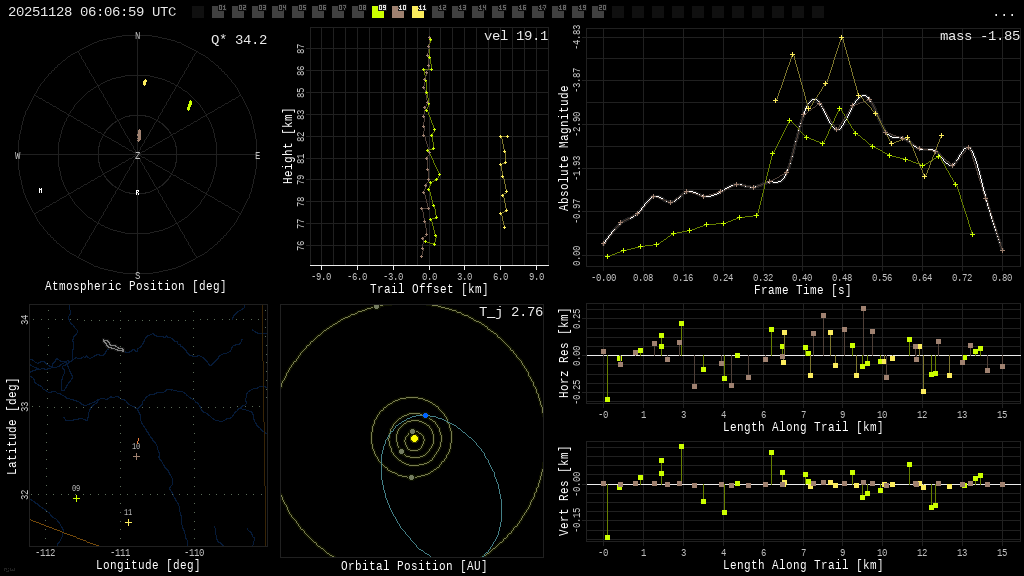
Task: Click the station 09 cross on the map
Action: (76, 498)
